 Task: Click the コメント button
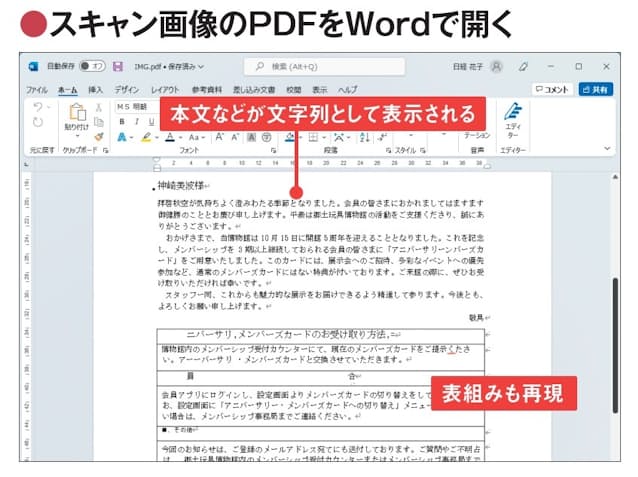coord(552,90)
